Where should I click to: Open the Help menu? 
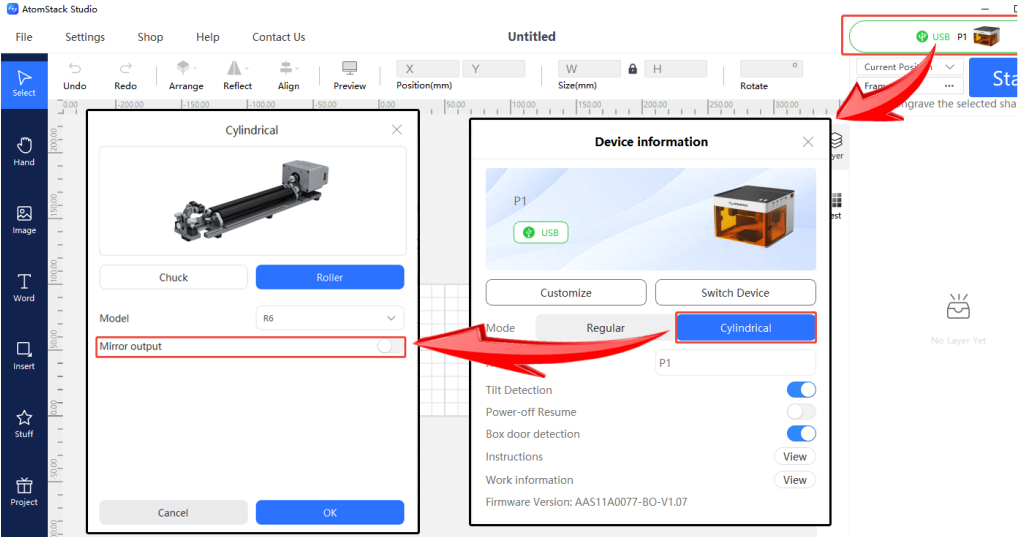point(208,37)
